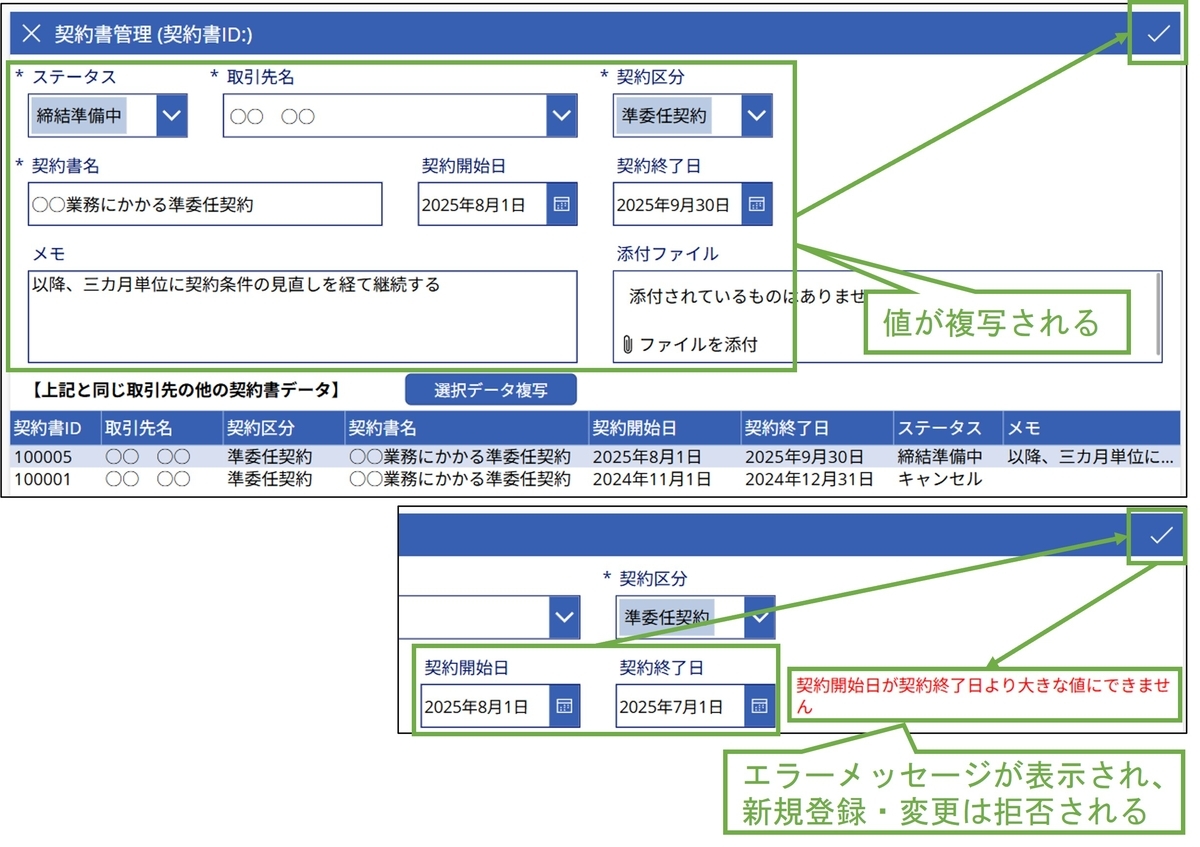Click the 2024年11月1日 start date cell
The image size is (1200, 847).
tap(652, 479)
